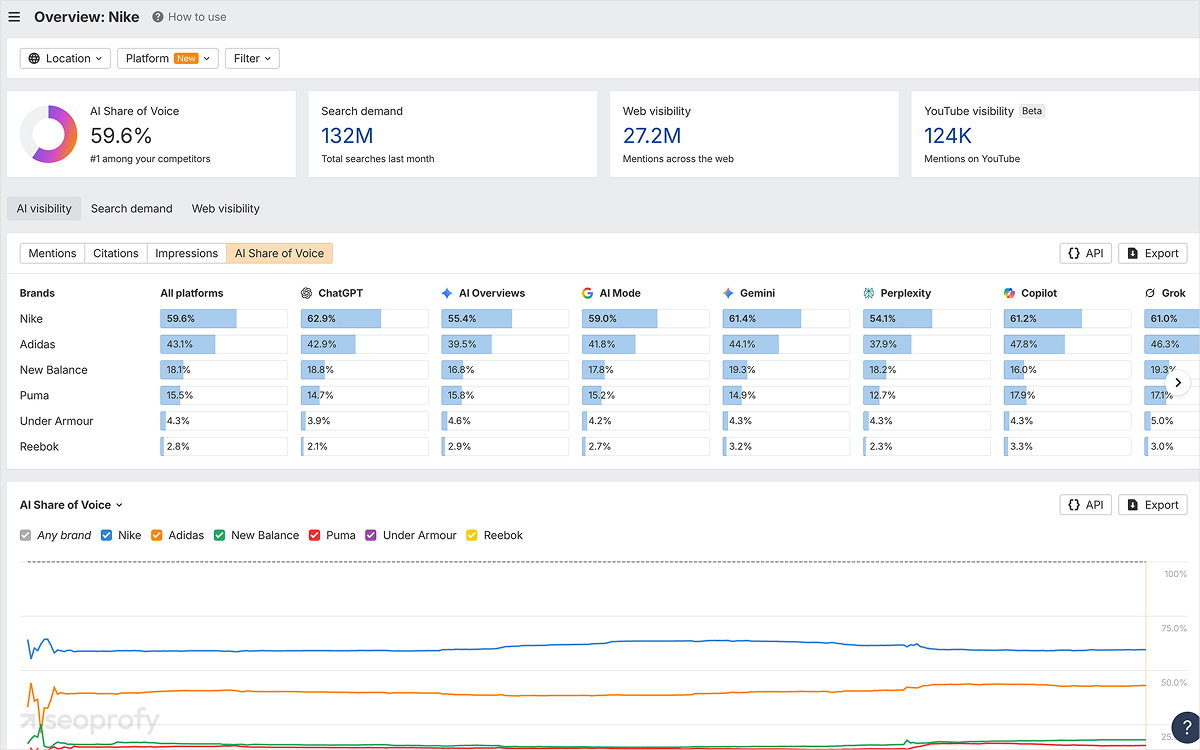The height and width of the screenshot is (750, 1200).
Task: Click the globe icon in the Location button
Action: click(x=35, y=58)
